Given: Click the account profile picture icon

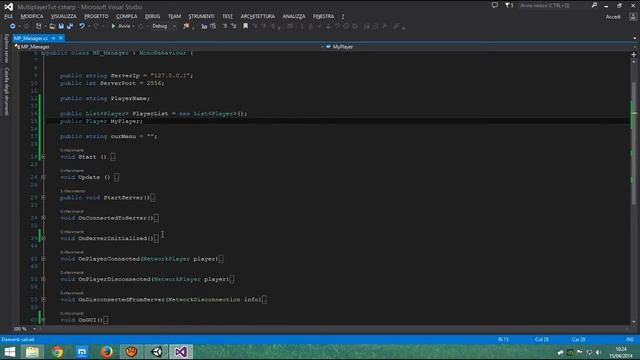Looking at the screenshot, I should 633,17.
